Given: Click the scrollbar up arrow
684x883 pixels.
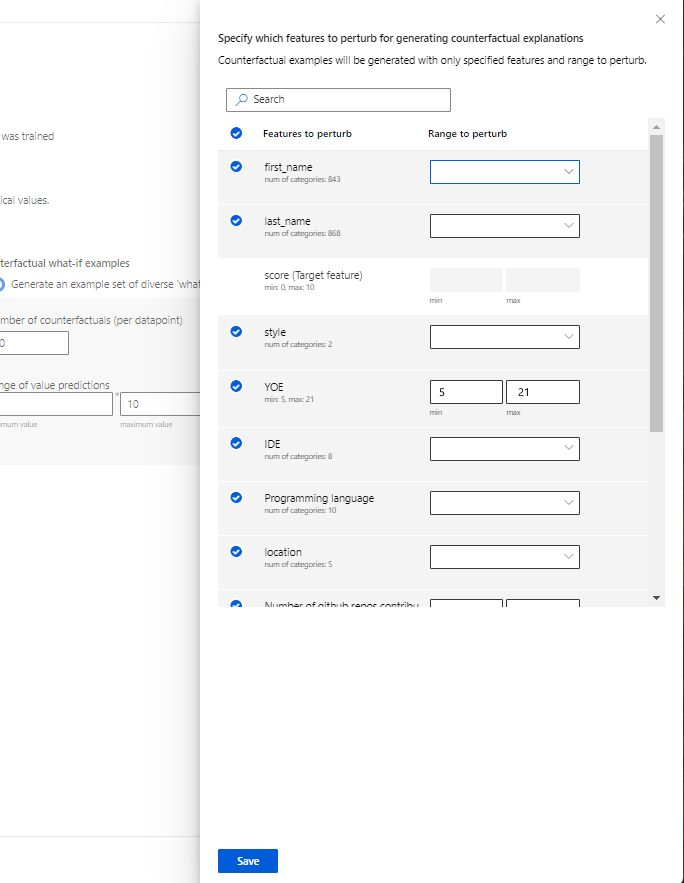Looking at the screenshot, I should [x=656, y=127].
